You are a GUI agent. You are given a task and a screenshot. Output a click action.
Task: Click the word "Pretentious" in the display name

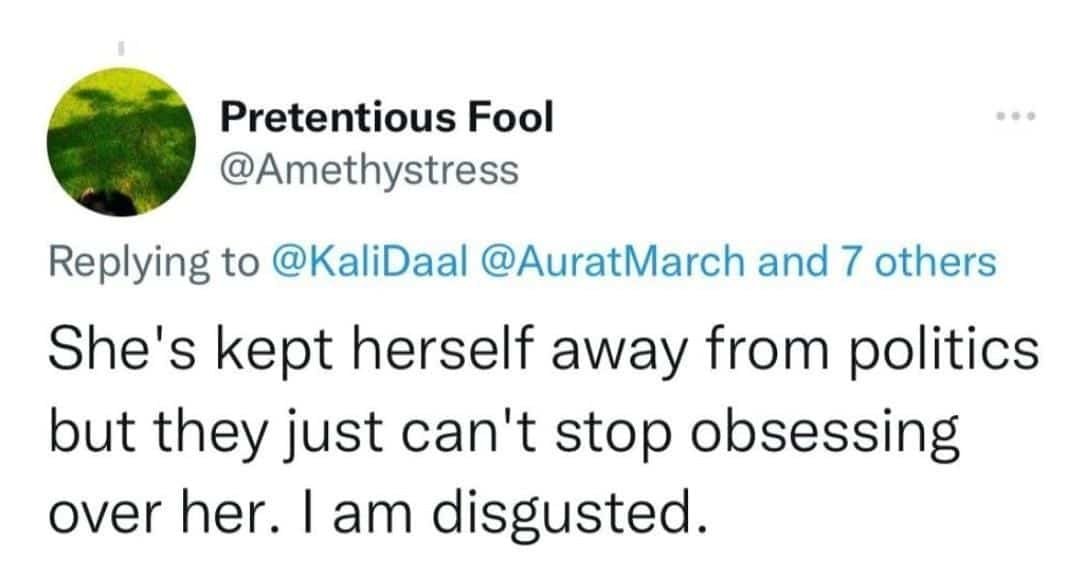click(x=338, y=118)
